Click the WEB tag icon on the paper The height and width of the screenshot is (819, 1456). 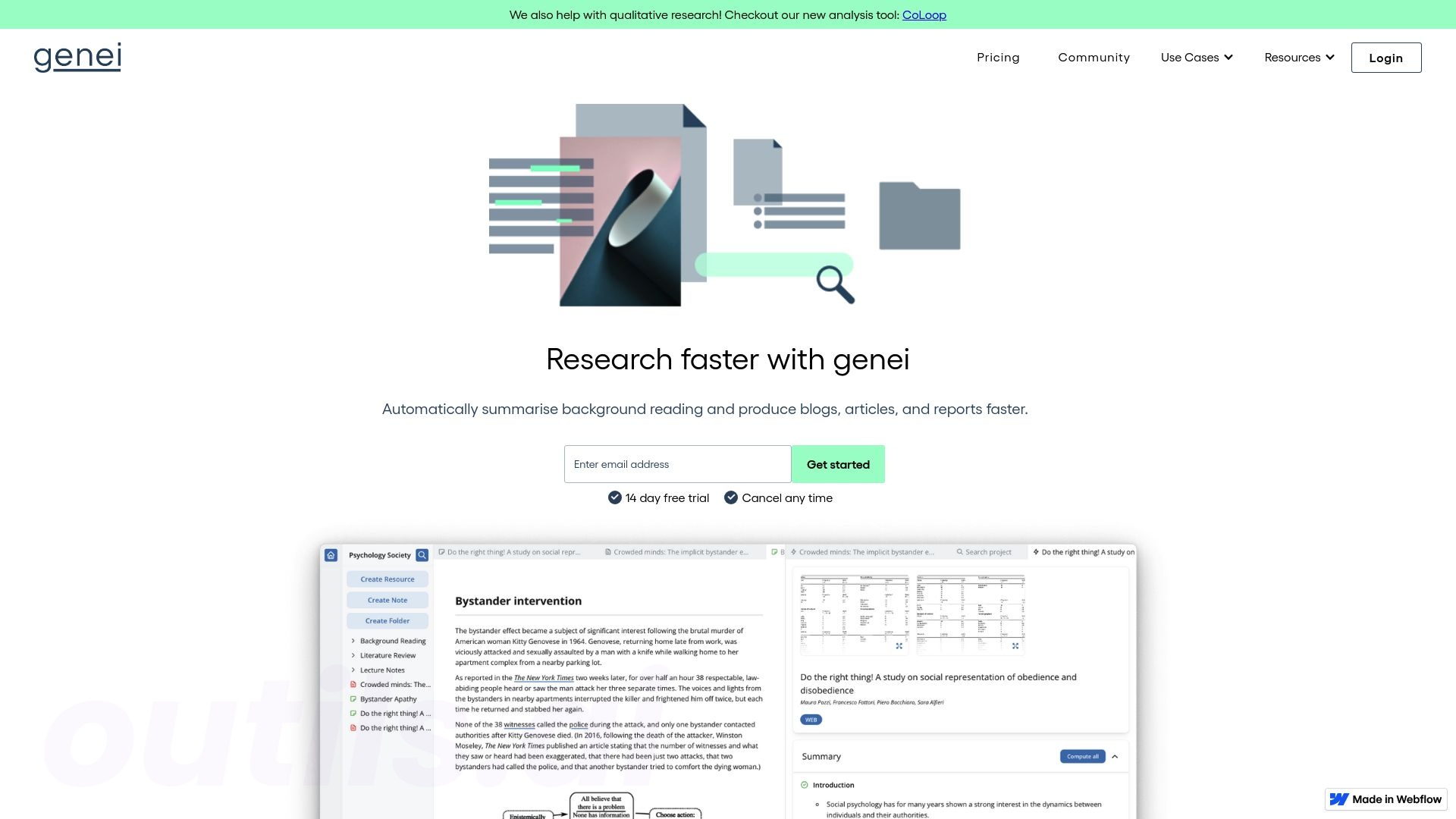tap(810, 720)
